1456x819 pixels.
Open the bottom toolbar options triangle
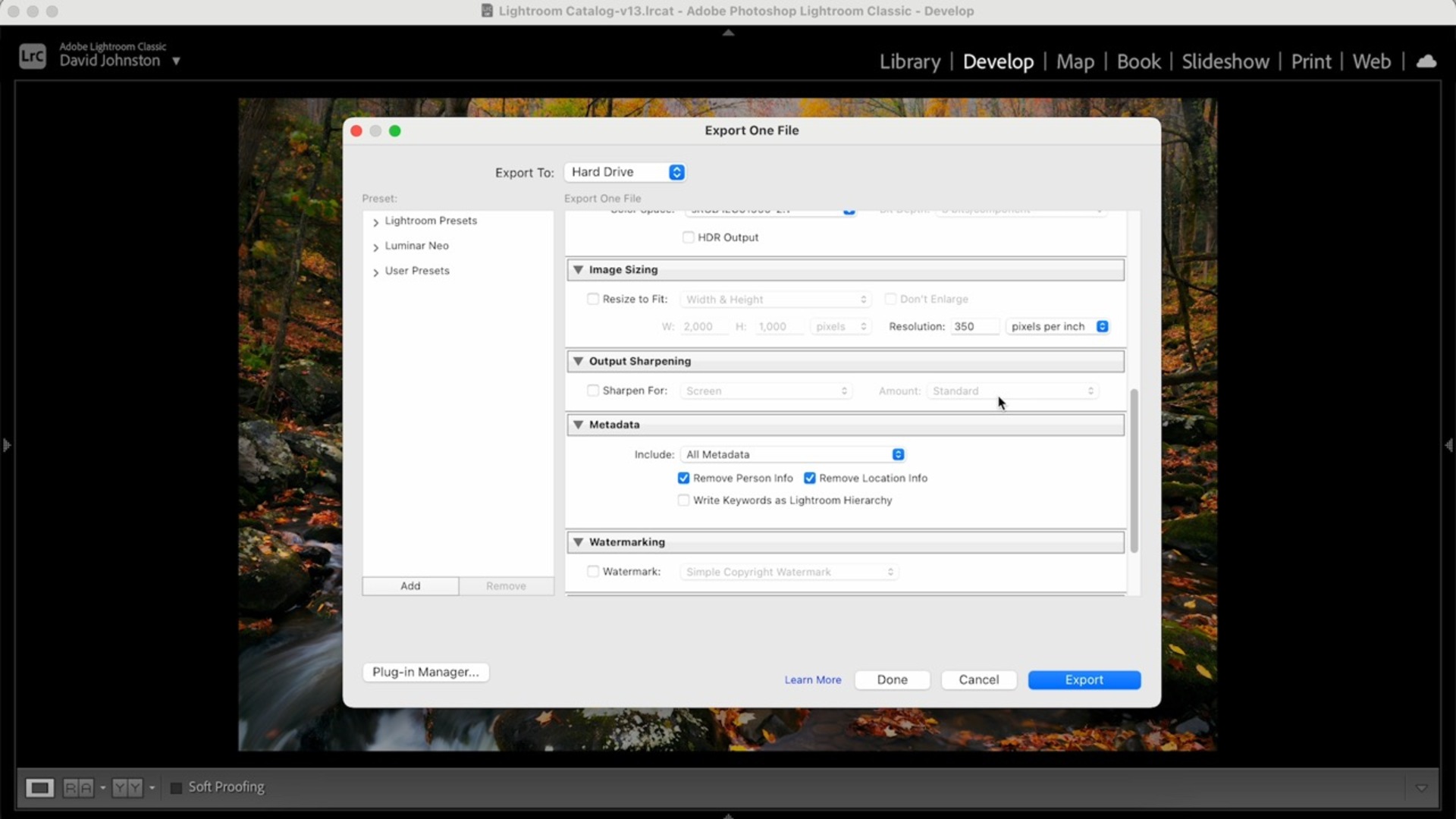pos(1421,788)
